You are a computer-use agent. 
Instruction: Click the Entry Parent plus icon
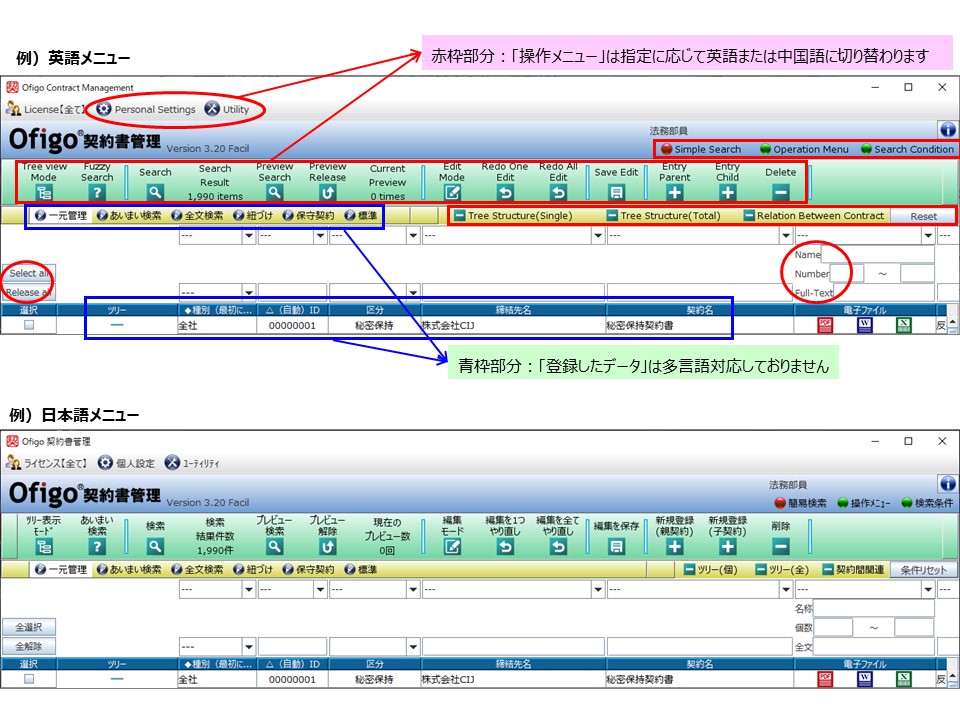click(674, 193)
